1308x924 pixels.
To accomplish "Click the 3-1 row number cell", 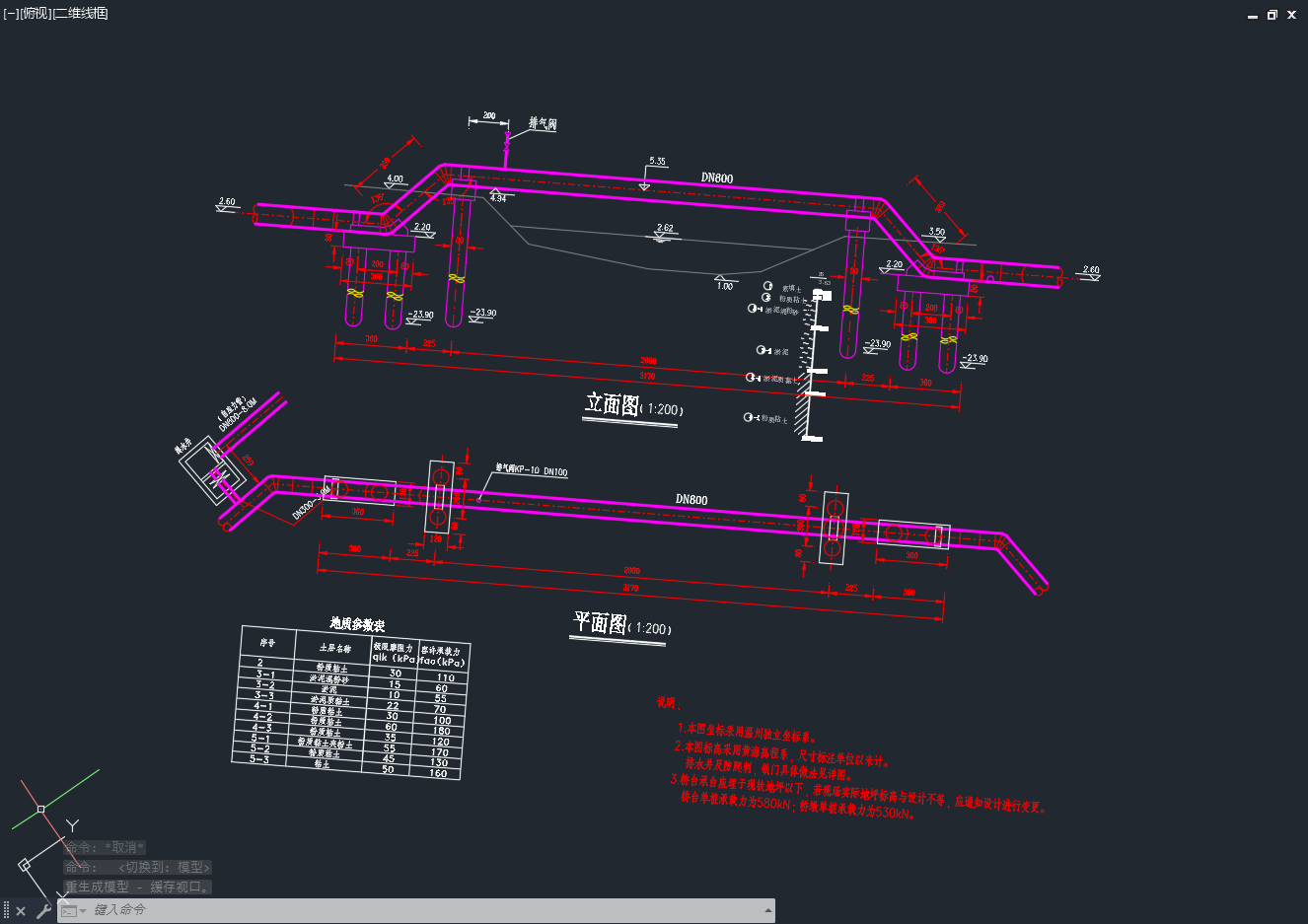I will 266,675.
